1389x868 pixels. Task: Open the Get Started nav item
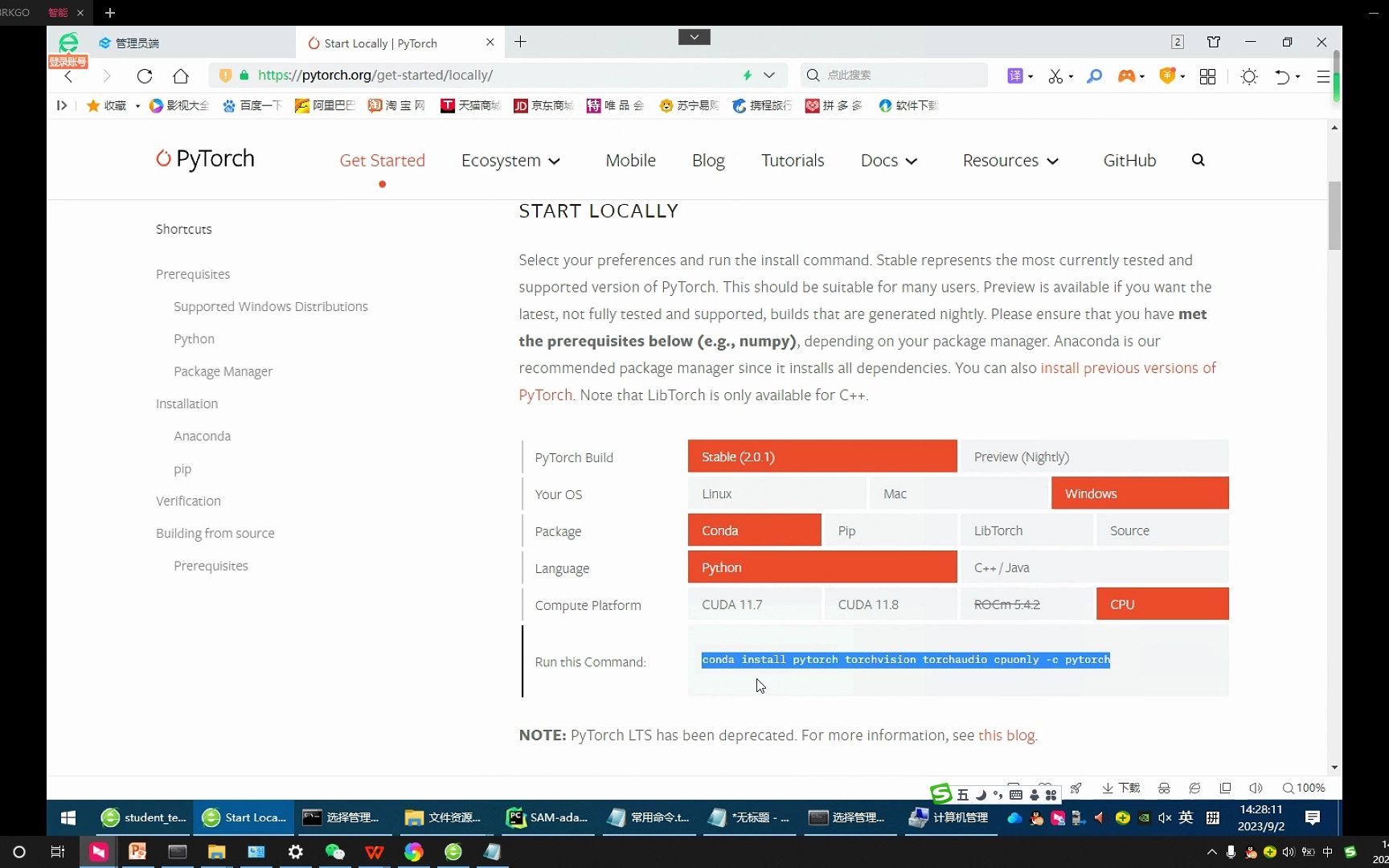pyautogui.click(x=383, y=161)
